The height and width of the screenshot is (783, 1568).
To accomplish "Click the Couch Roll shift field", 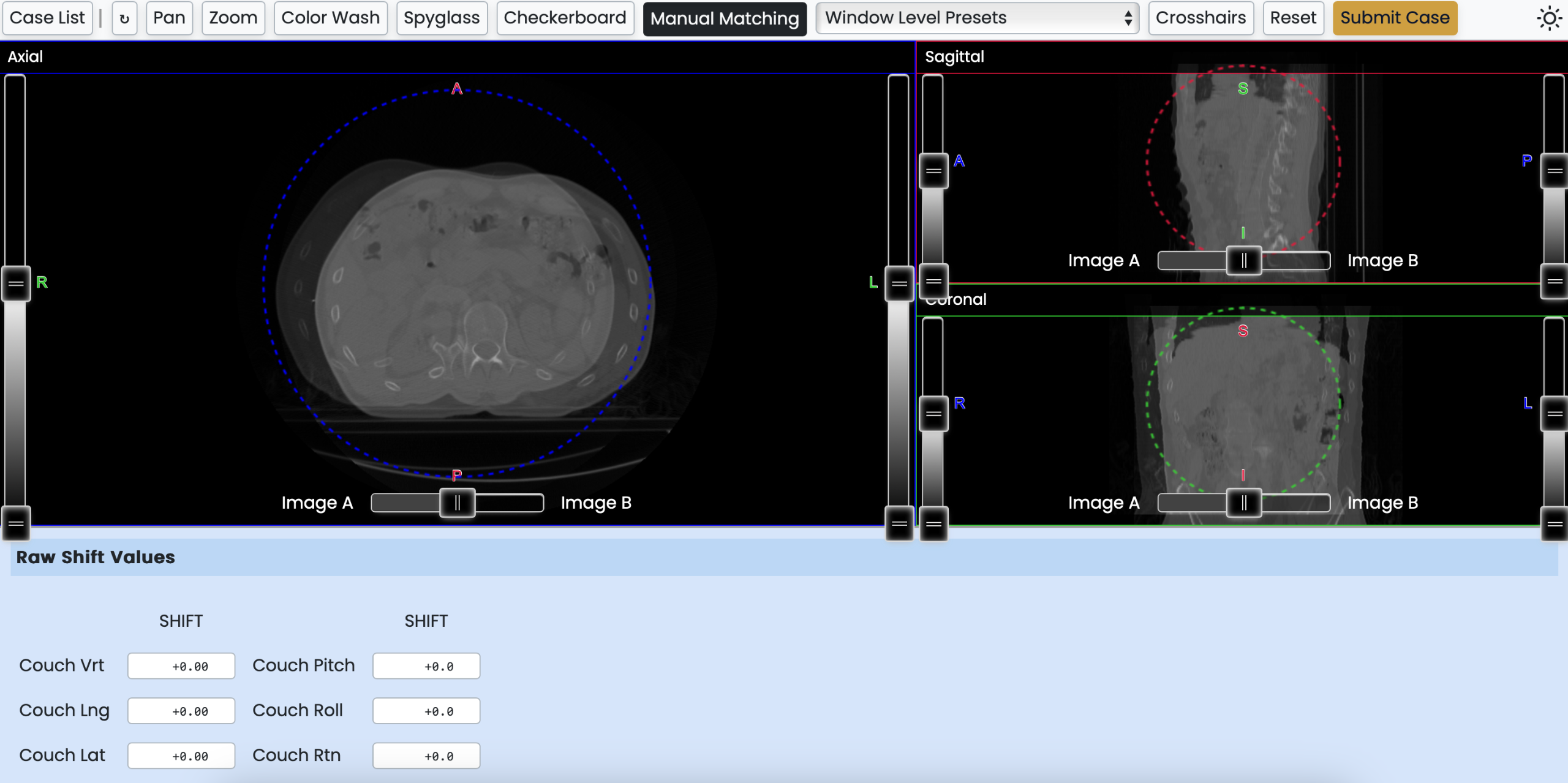I will point(426,711).
